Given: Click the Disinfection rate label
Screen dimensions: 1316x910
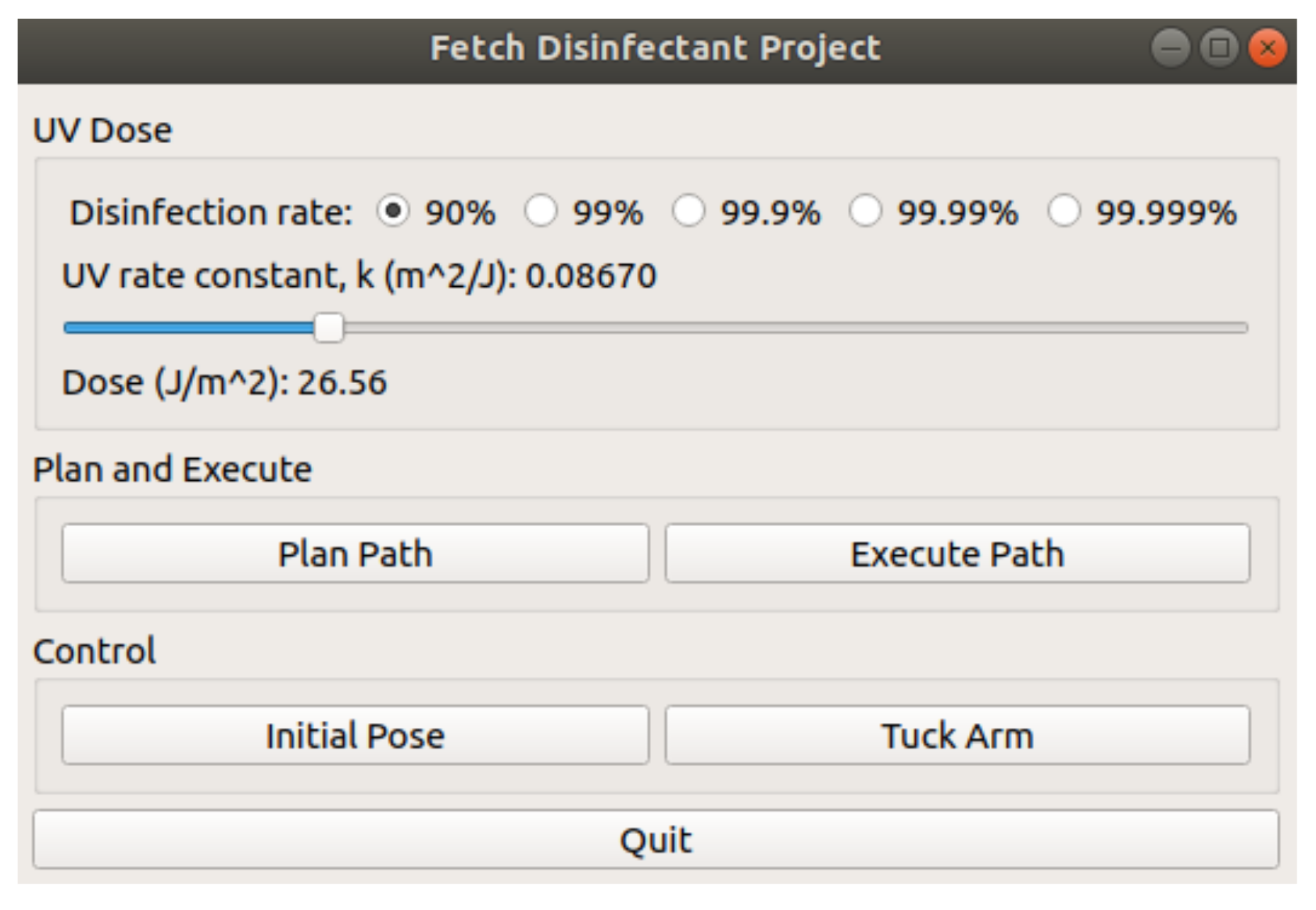Looking at the screenshot, I should click(211, 213).
